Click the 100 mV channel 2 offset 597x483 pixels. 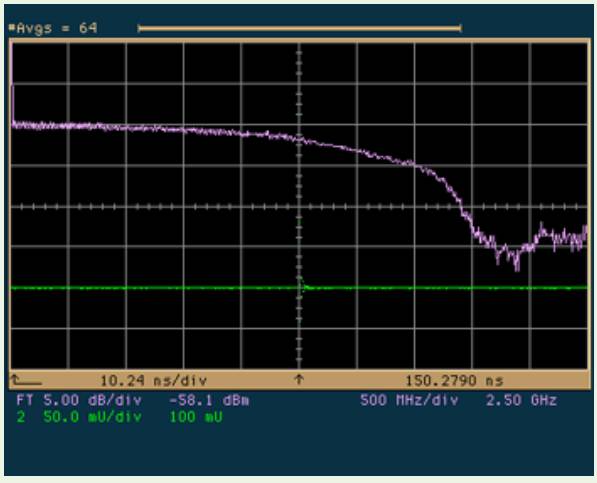tap(196, 417)
